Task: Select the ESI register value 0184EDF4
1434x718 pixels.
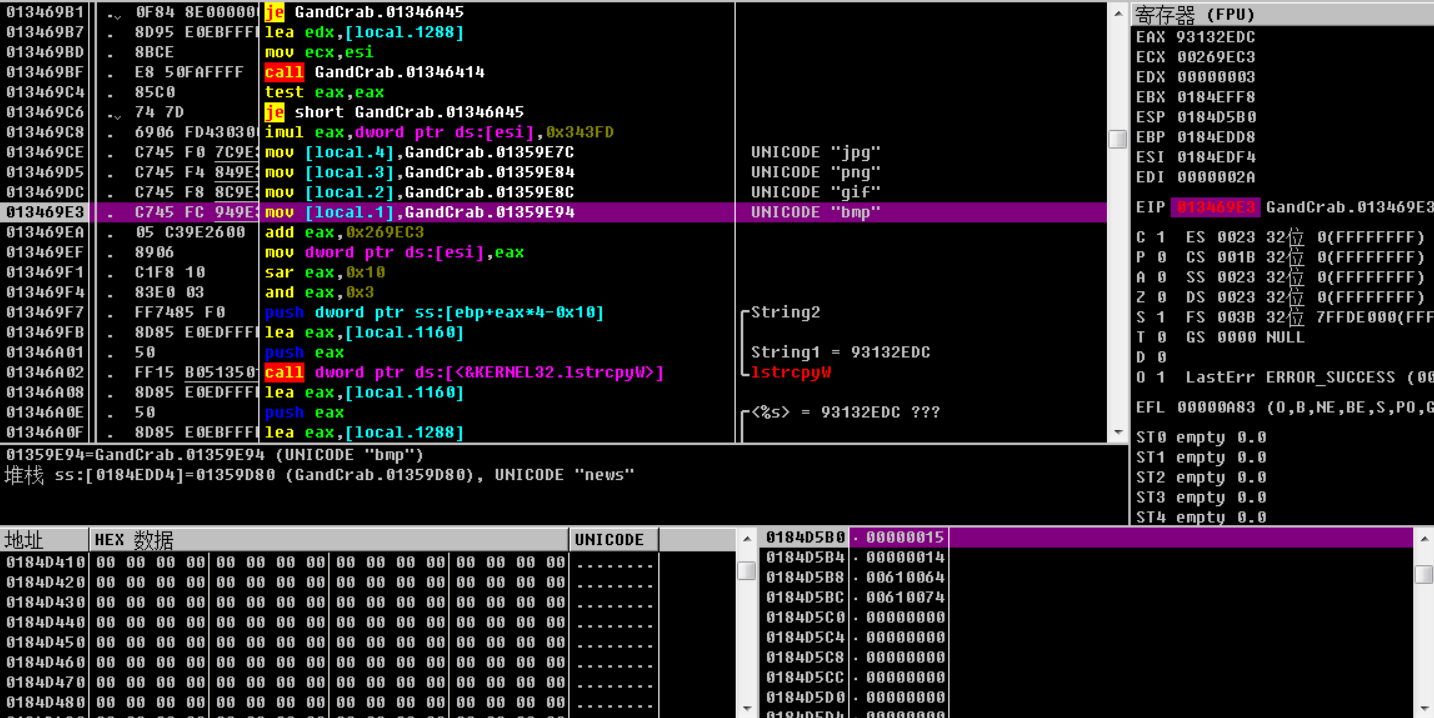Action: coord(1216,157)
